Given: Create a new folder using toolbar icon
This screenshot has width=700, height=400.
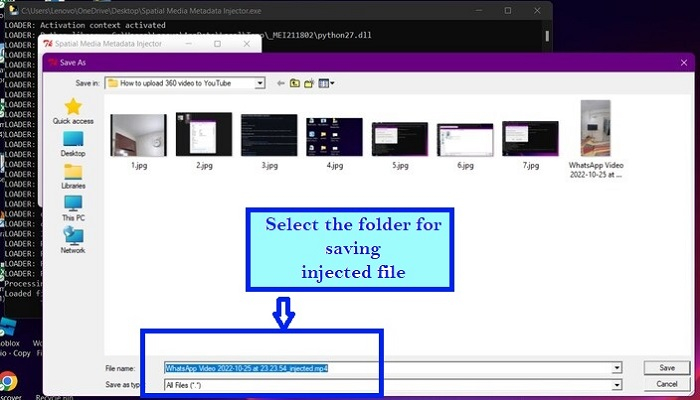Looking at the screenshot, I should [x=308, y=83].
